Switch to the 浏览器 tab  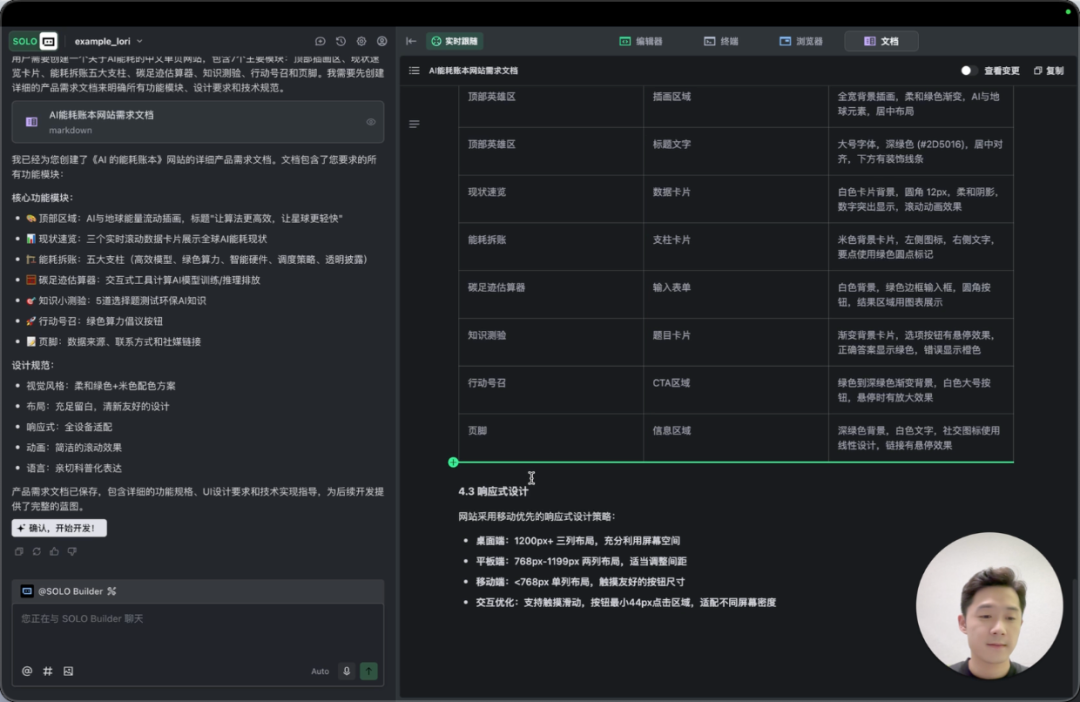(801, 41)
